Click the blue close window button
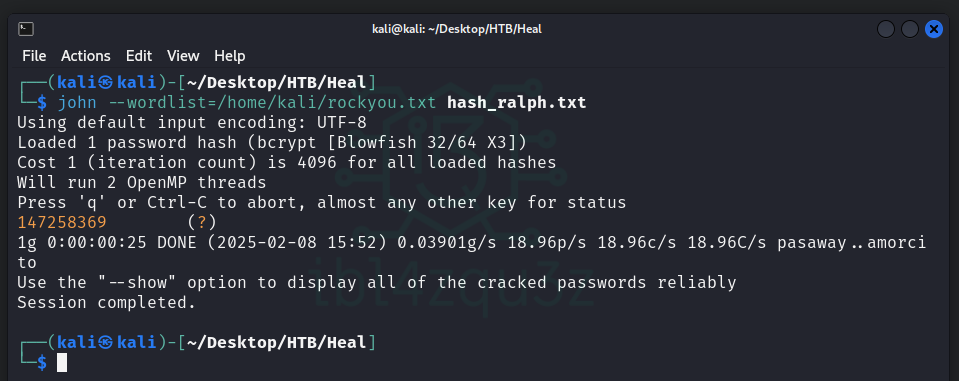 coord(933,29)
